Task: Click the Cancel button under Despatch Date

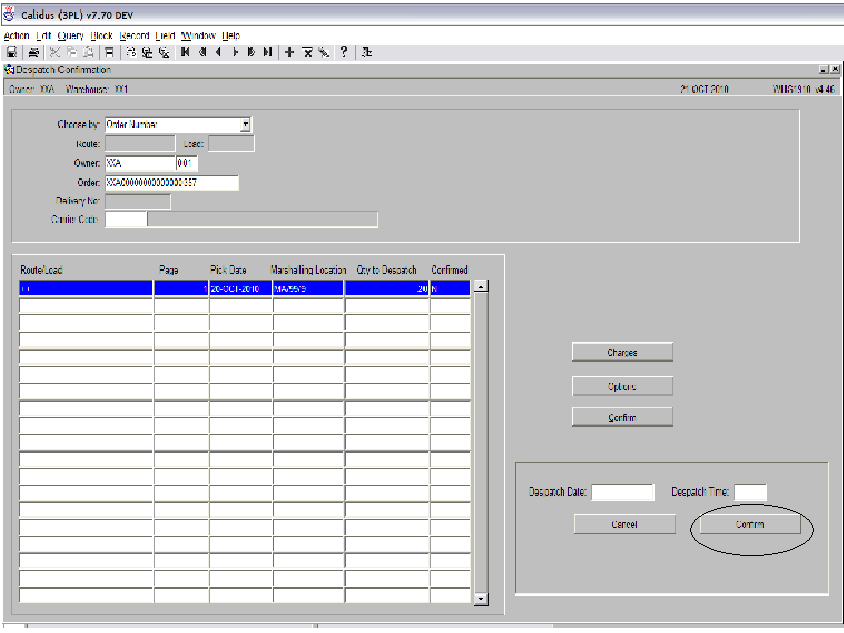Action: click(x=624, y=524)
